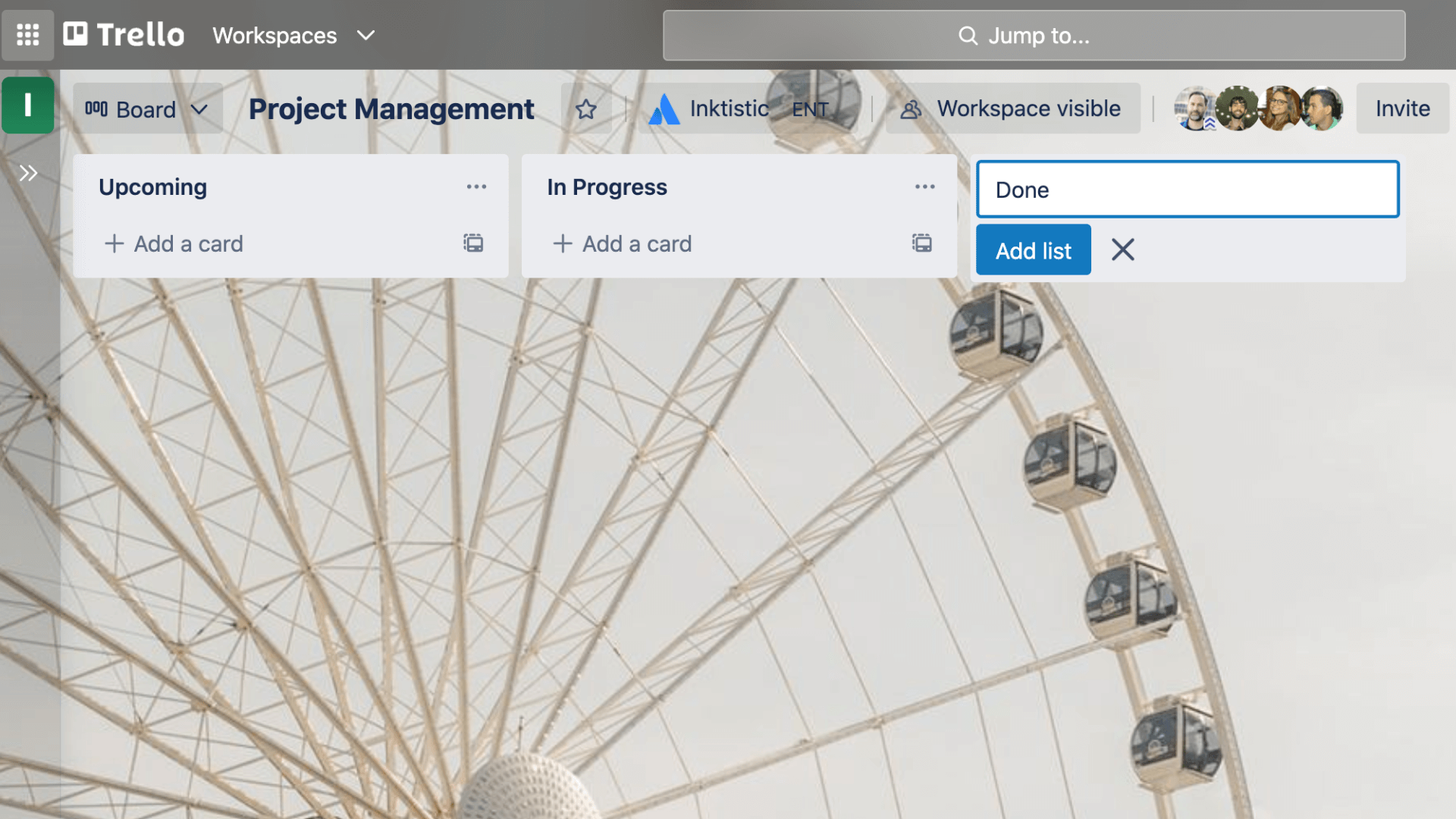Select the Done list name input field

1188,189
